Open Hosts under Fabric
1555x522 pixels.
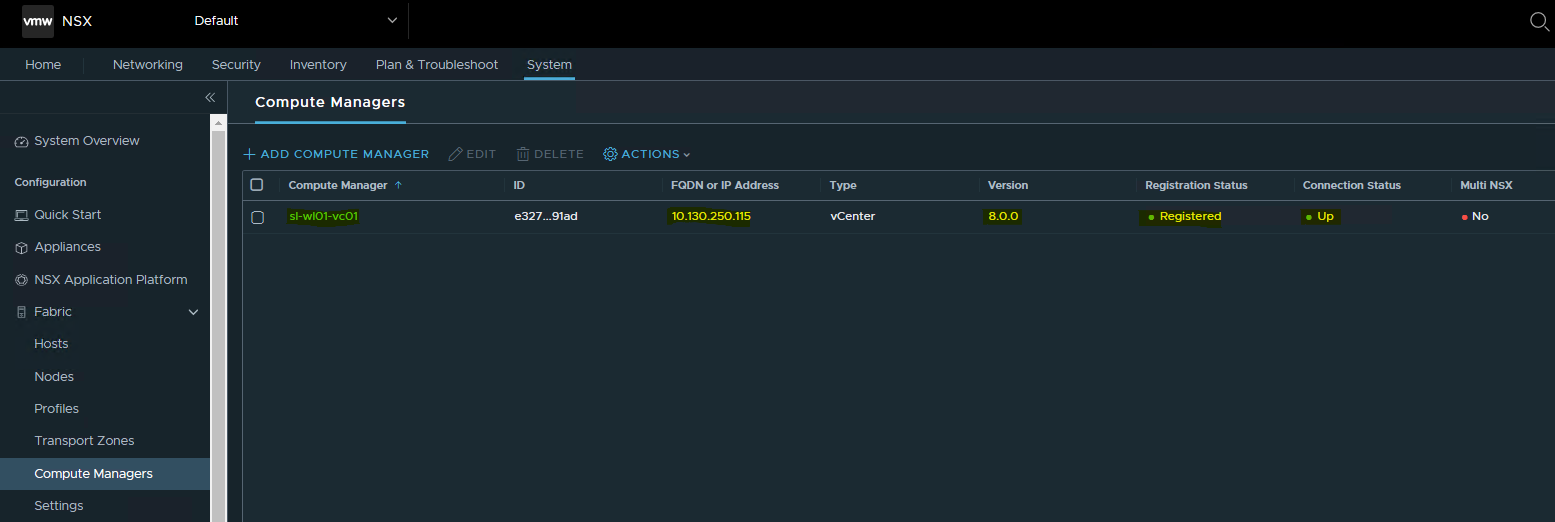point(51,343)
